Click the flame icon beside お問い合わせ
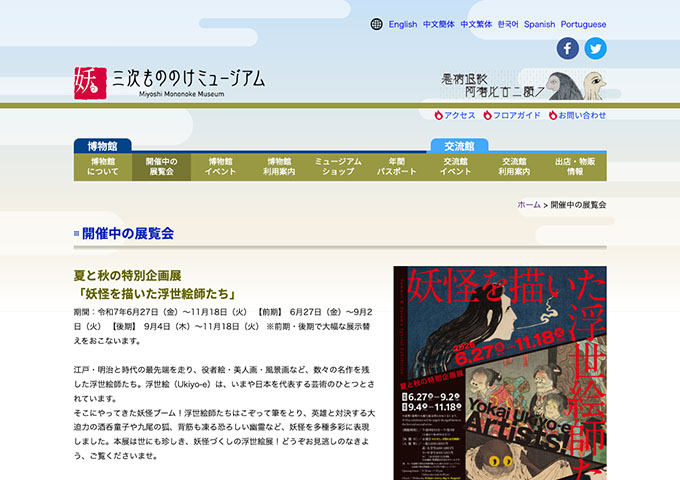 pyautogui.click(x=552, y=115)
